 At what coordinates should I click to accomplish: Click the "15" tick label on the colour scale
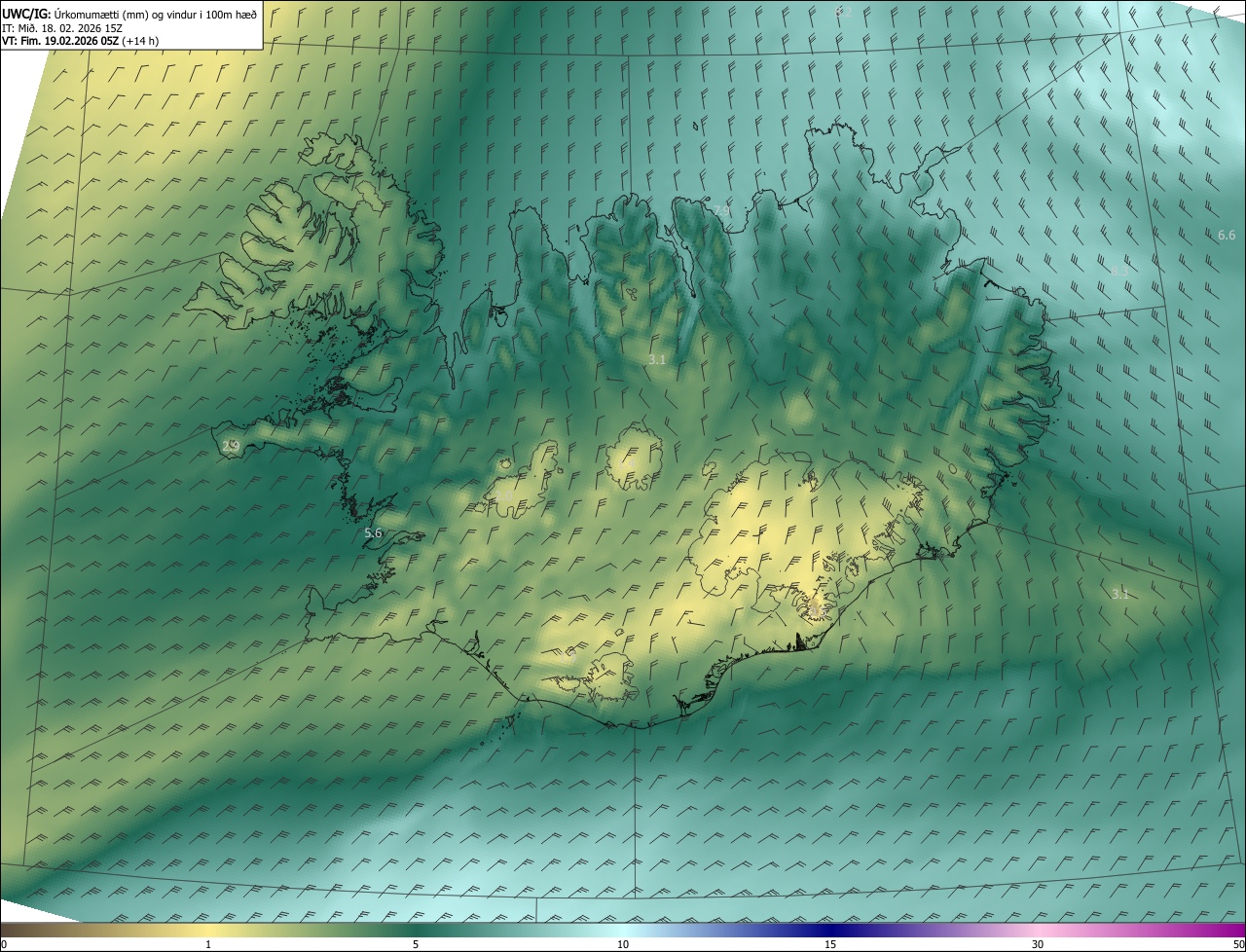click(830, 944)
